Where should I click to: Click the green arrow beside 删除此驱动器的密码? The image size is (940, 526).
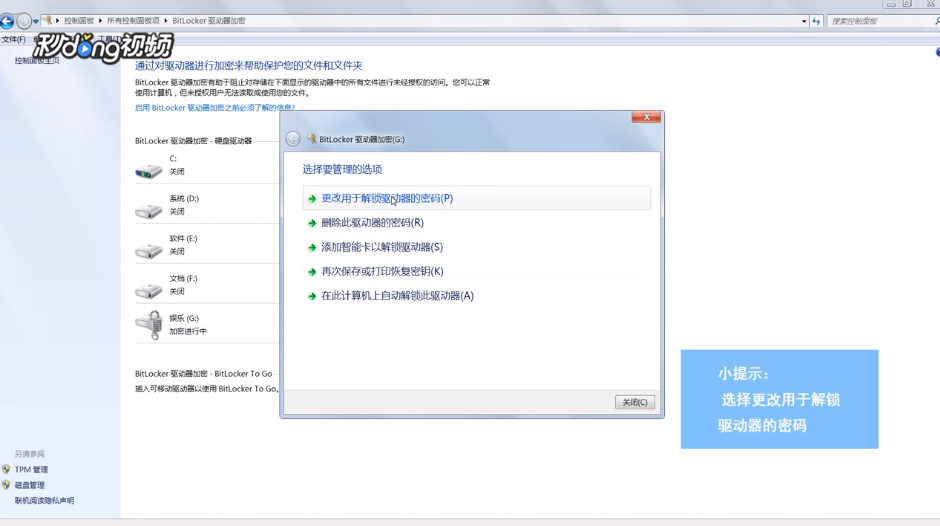click(x=312, y=223)
